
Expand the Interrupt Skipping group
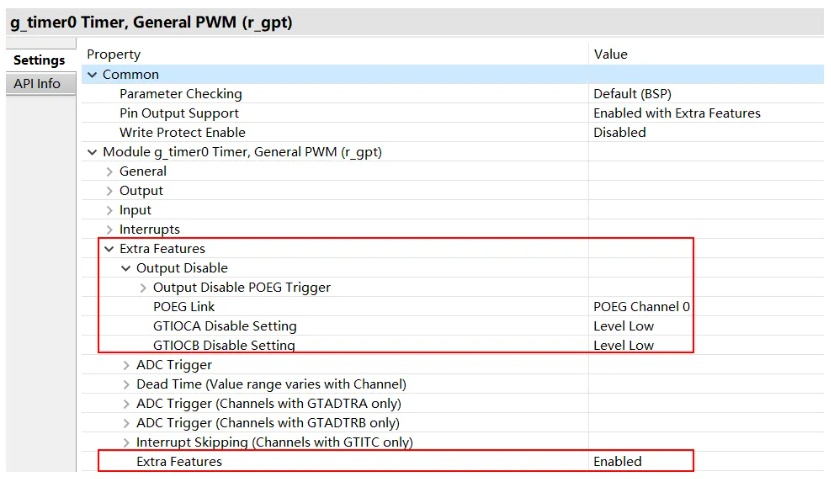[126, 442]
